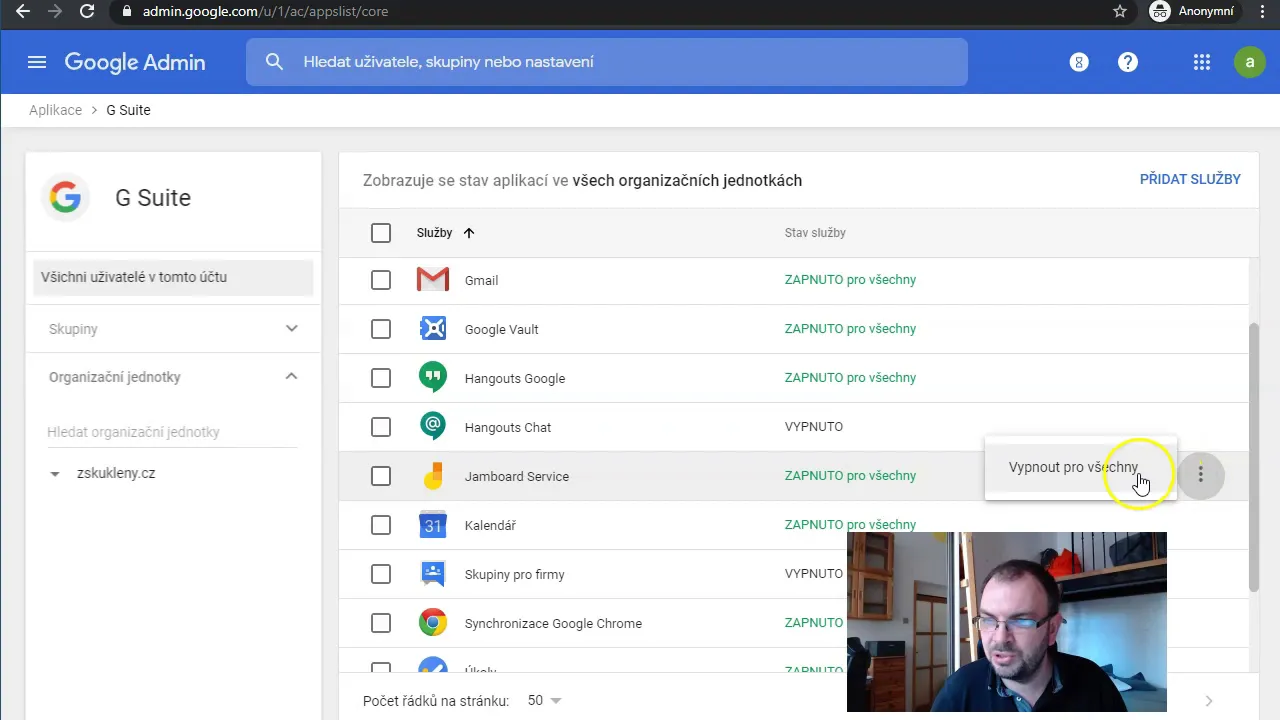Check the Gmail row checkbox
Image resolution: width=1280 pixels, height=720 pixels.
[381, 280]
